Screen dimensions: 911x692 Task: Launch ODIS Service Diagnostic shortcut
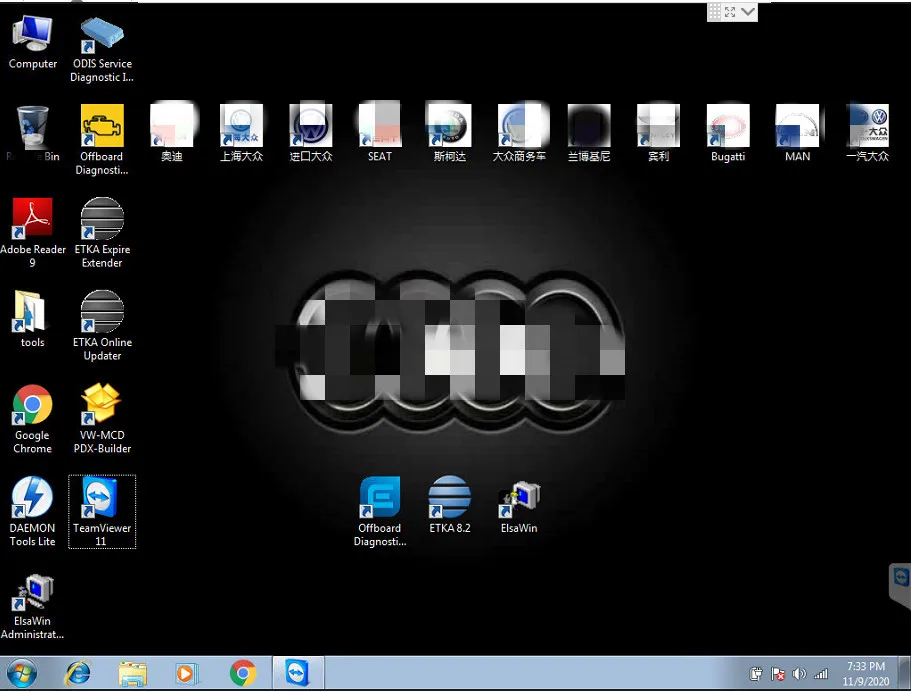click(x=102, y=49)
